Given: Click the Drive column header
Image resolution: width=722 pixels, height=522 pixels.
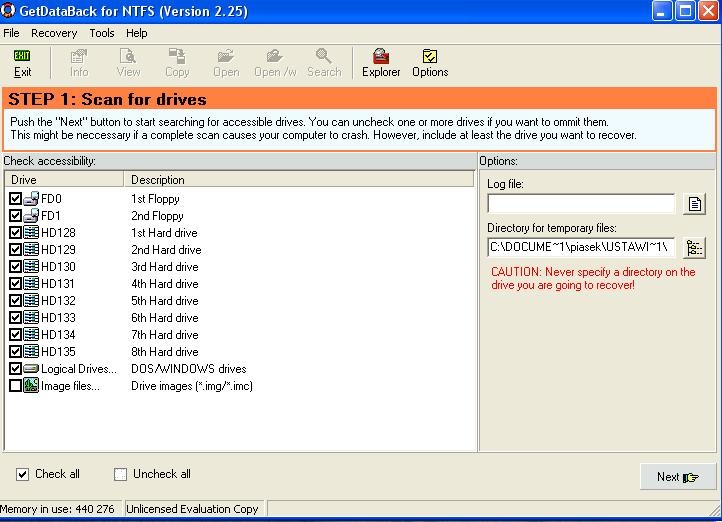Looking at the screenshot, I should [64, 180].
